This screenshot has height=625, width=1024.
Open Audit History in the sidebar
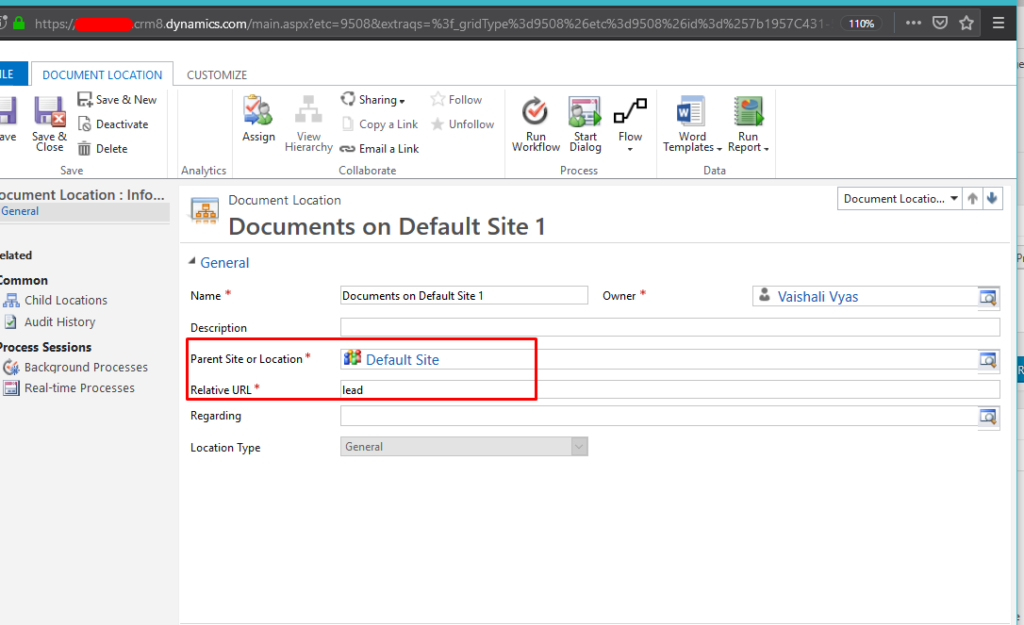[x=59, y=322]
